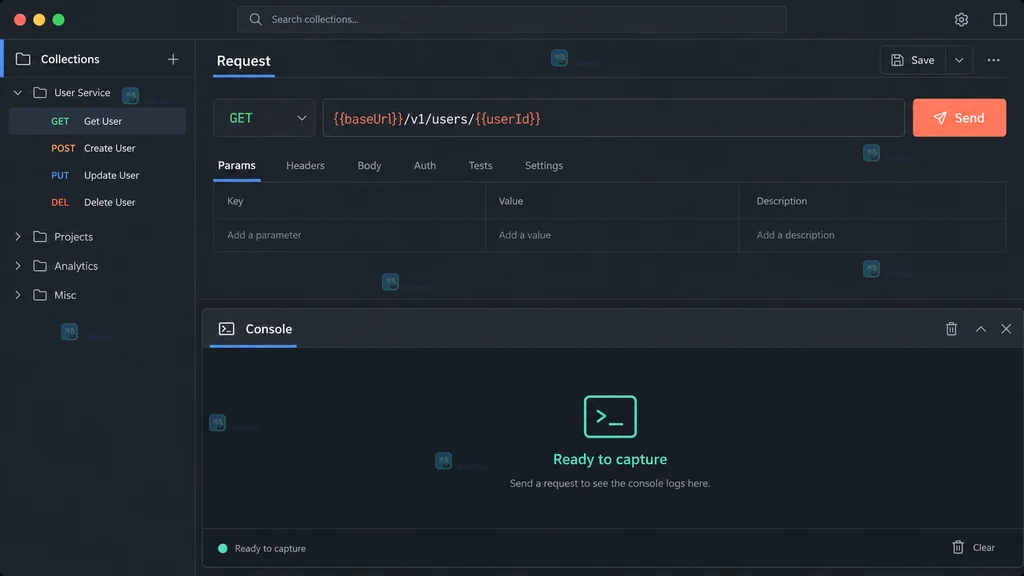Select the Params tab
This screenshot has height=576, width=1024.
[x=236, y=166]
